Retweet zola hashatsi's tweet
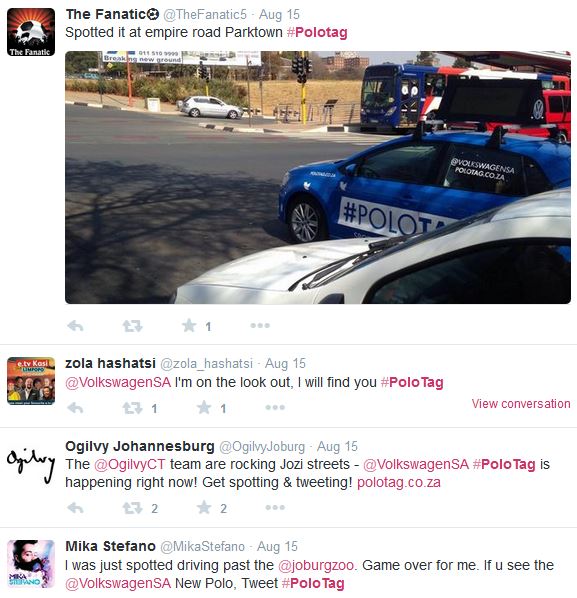577x598 pixels. click(132, 408)
